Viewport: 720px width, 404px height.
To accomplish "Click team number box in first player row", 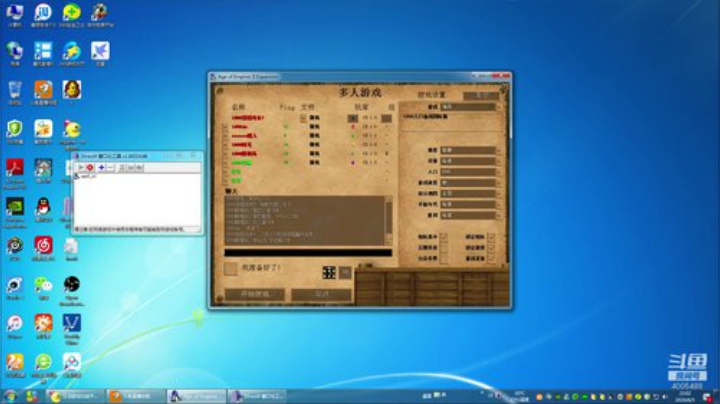I will (387, 118).
